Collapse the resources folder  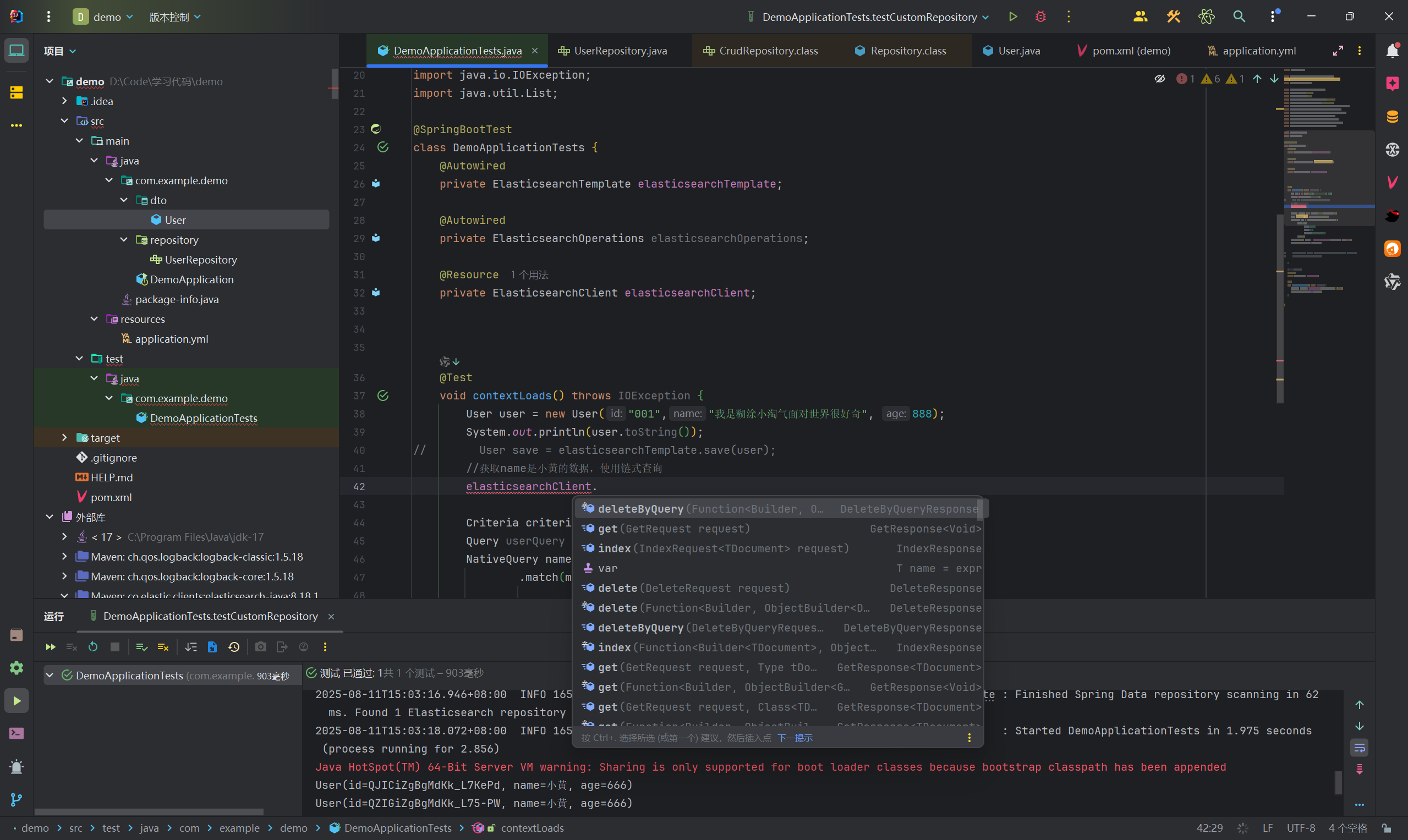pos(94,319)
